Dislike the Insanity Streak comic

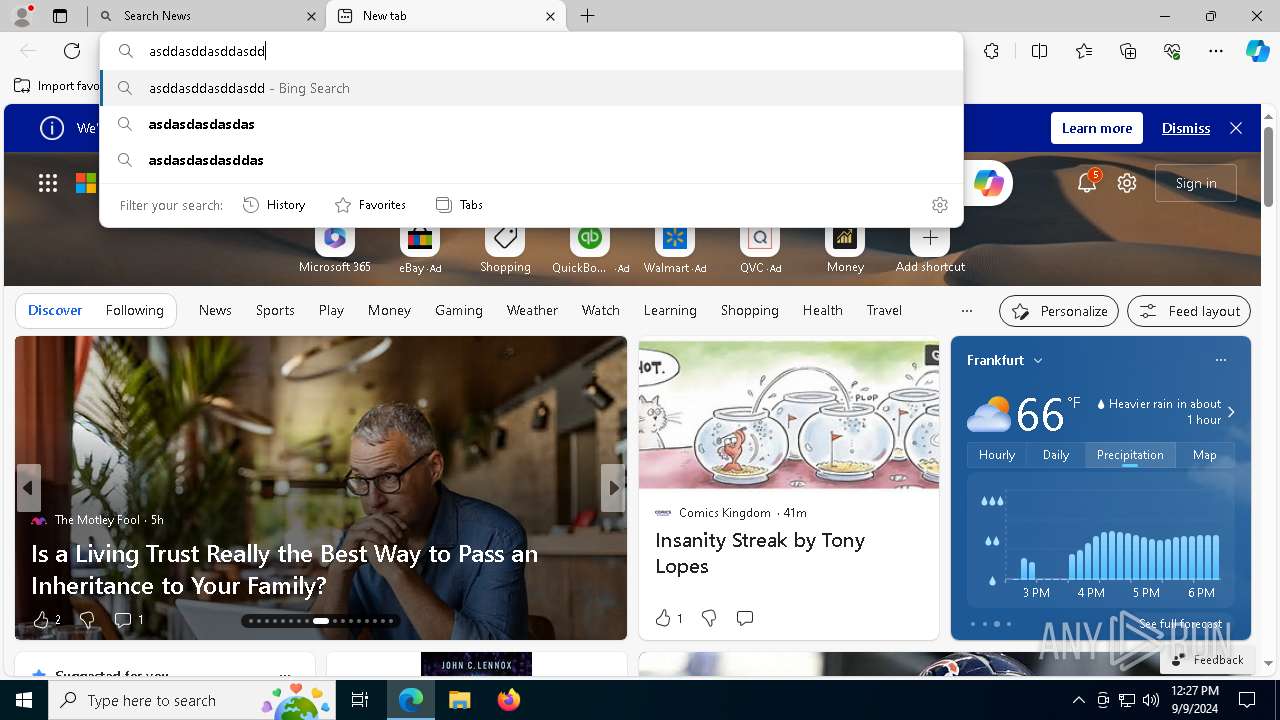[709, 618]
